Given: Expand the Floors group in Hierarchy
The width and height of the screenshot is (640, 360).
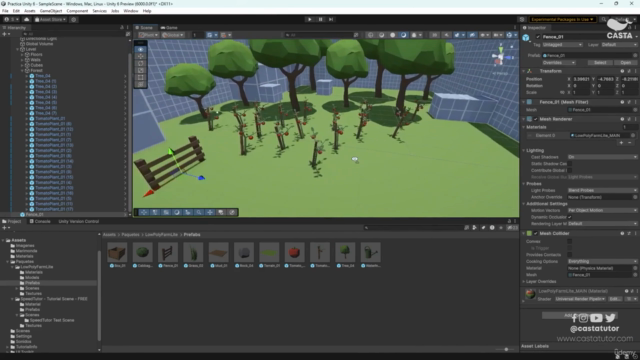Looking at the screenshot, I should 22,54.
